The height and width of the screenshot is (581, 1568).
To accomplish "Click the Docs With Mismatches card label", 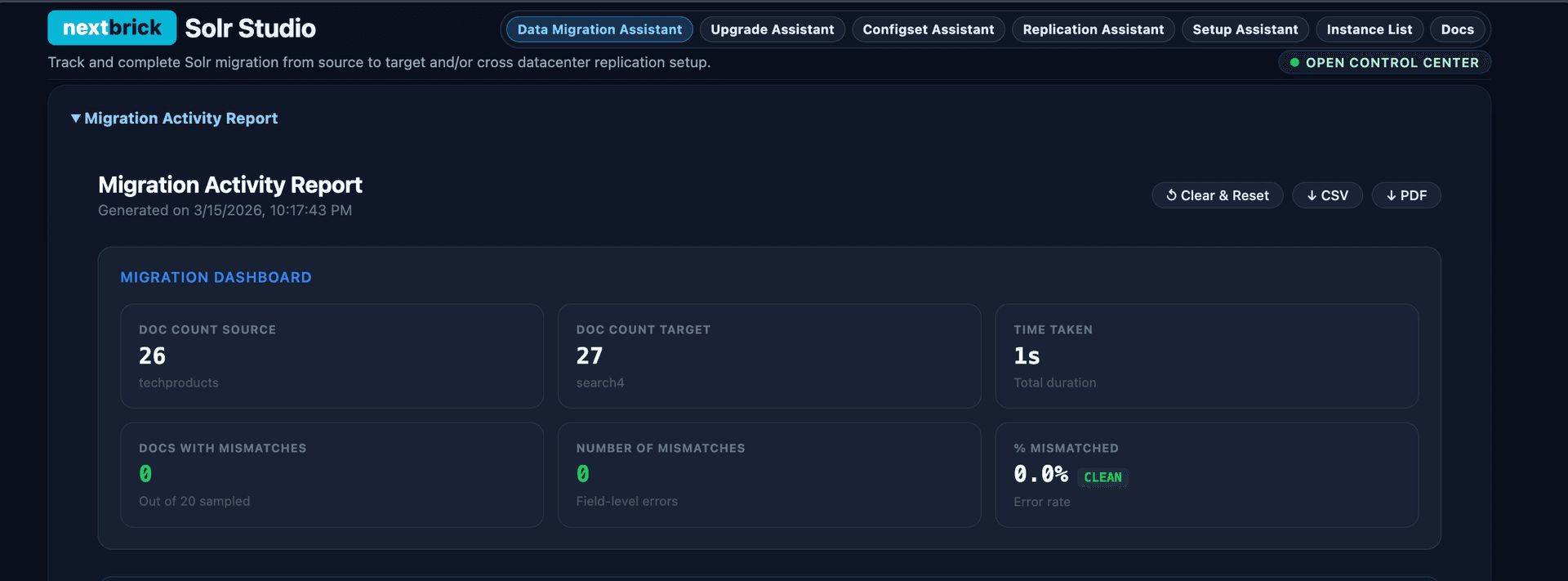I will pyautogui.click(x=223, y=449).
